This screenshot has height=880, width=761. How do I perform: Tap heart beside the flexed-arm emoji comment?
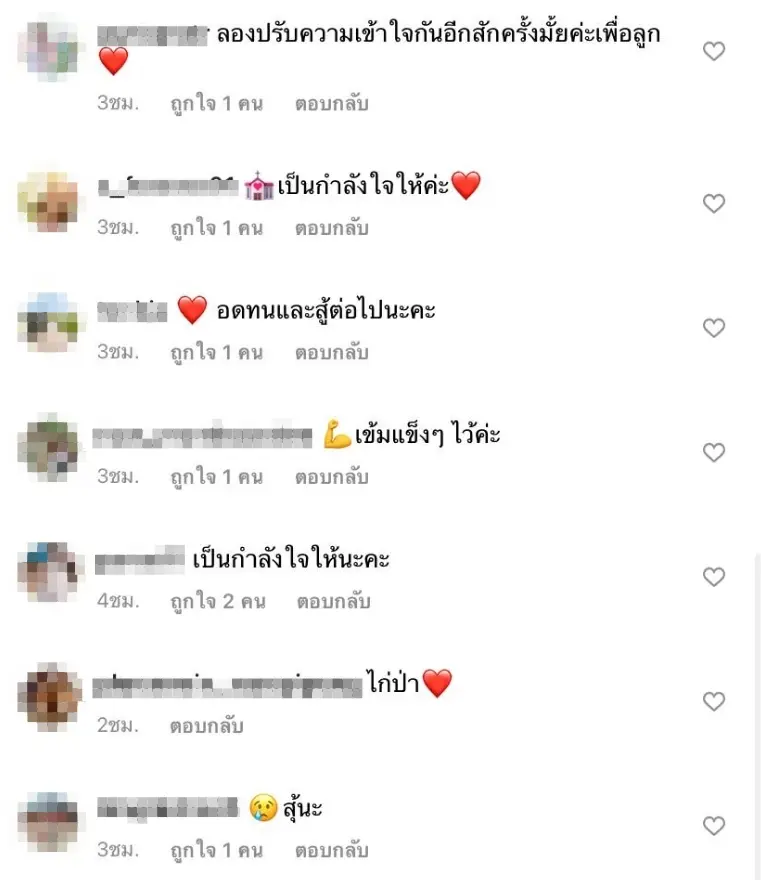(x=714, y=452)
